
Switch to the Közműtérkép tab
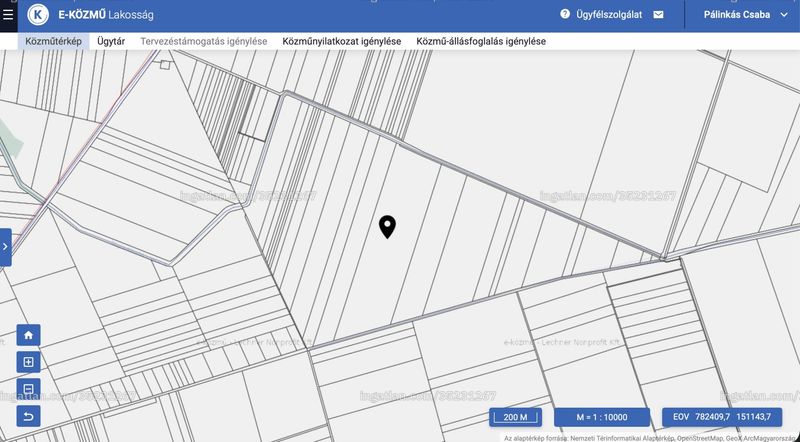54,41
